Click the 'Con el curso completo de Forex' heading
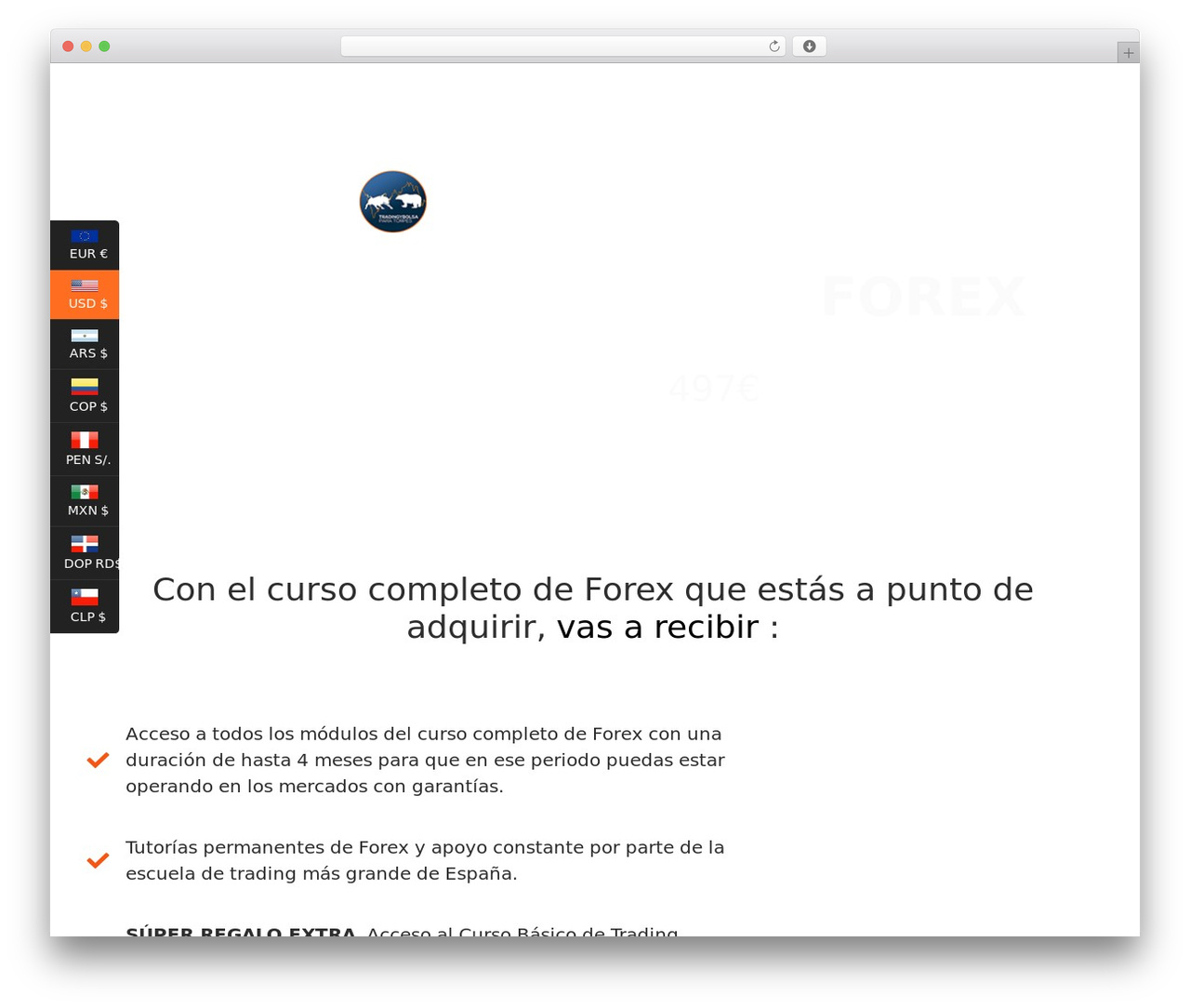The width and height of the screenshot is (1190, 1008). point(593,608)
